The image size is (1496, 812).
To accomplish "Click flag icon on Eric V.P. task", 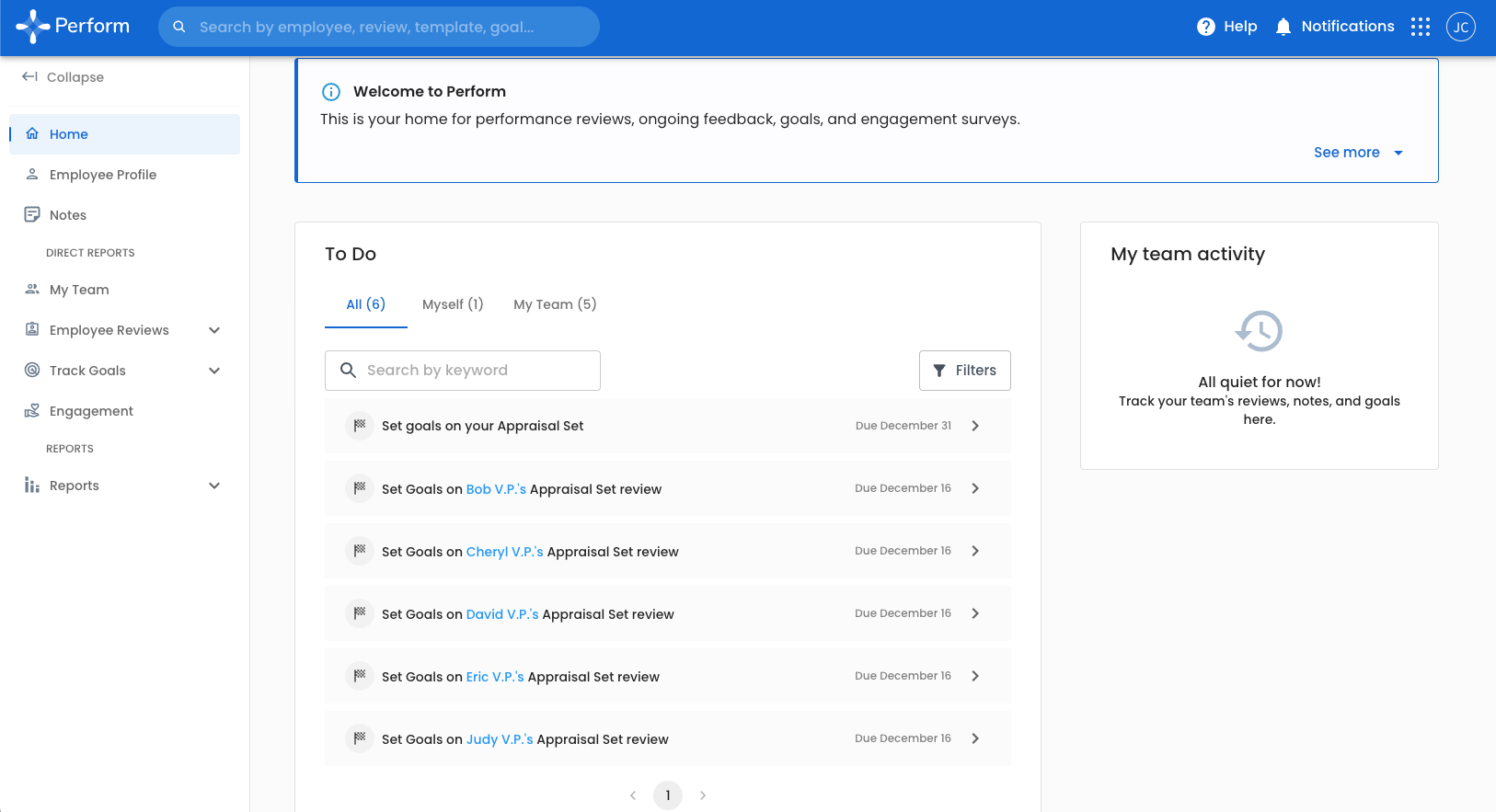I will click(360, 676).
